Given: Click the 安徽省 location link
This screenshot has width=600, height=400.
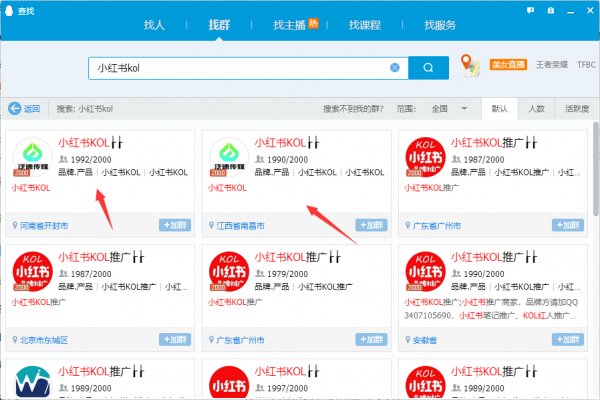Looking at the screenshot, I should pos(424,340).
